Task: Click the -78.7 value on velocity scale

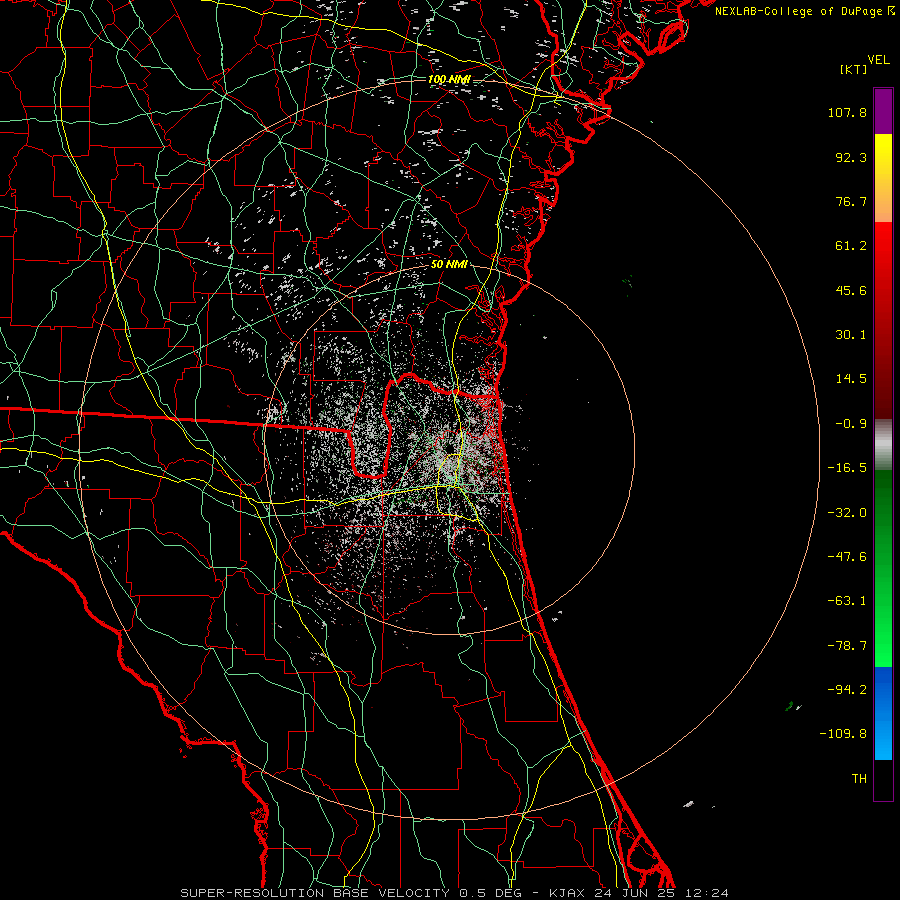Action: point(847,646)
